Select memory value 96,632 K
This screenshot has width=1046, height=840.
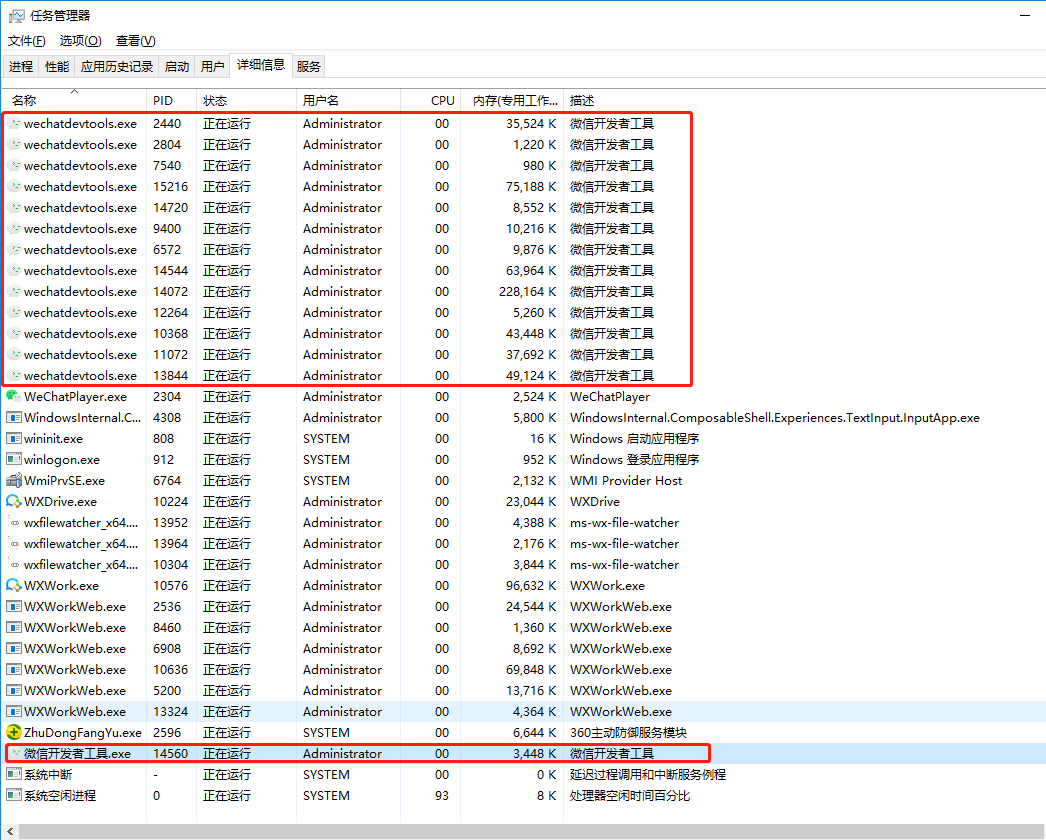pos(530,586)
